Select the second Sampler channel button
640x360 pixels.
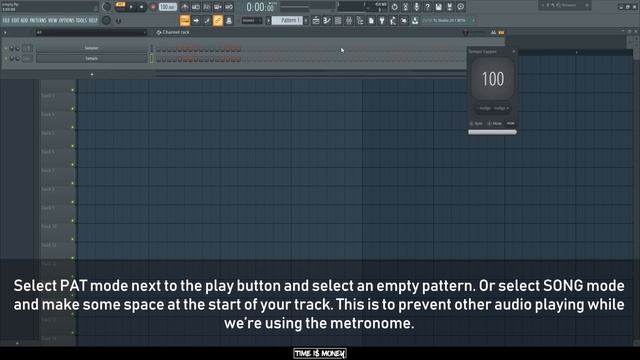click(x=91, y=59)
